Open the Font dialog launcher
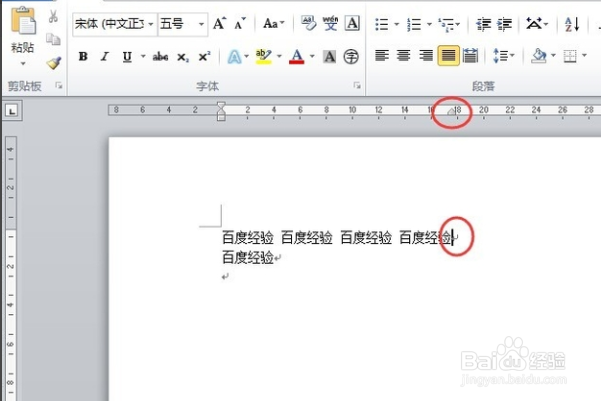Viewport: 601px width, 401px height. [357, 85]
